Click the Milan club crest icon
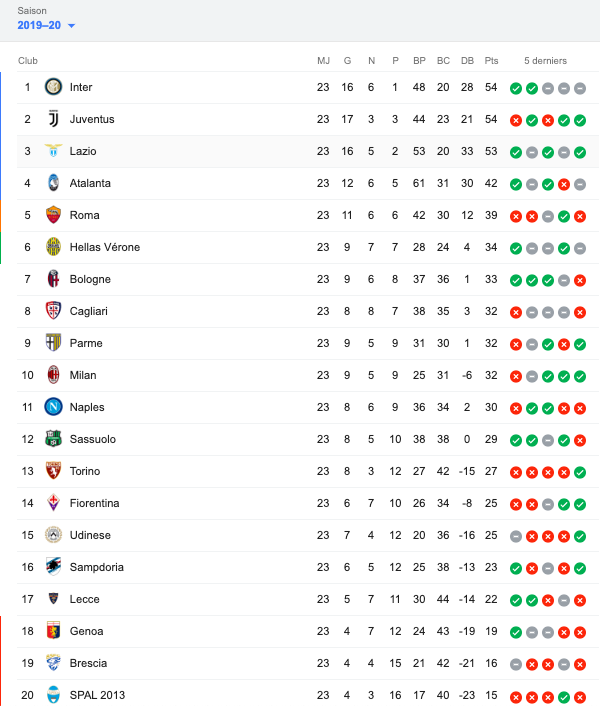Image resolution: width=600 pixels, height=706 pixels. [x=53, y=375]
